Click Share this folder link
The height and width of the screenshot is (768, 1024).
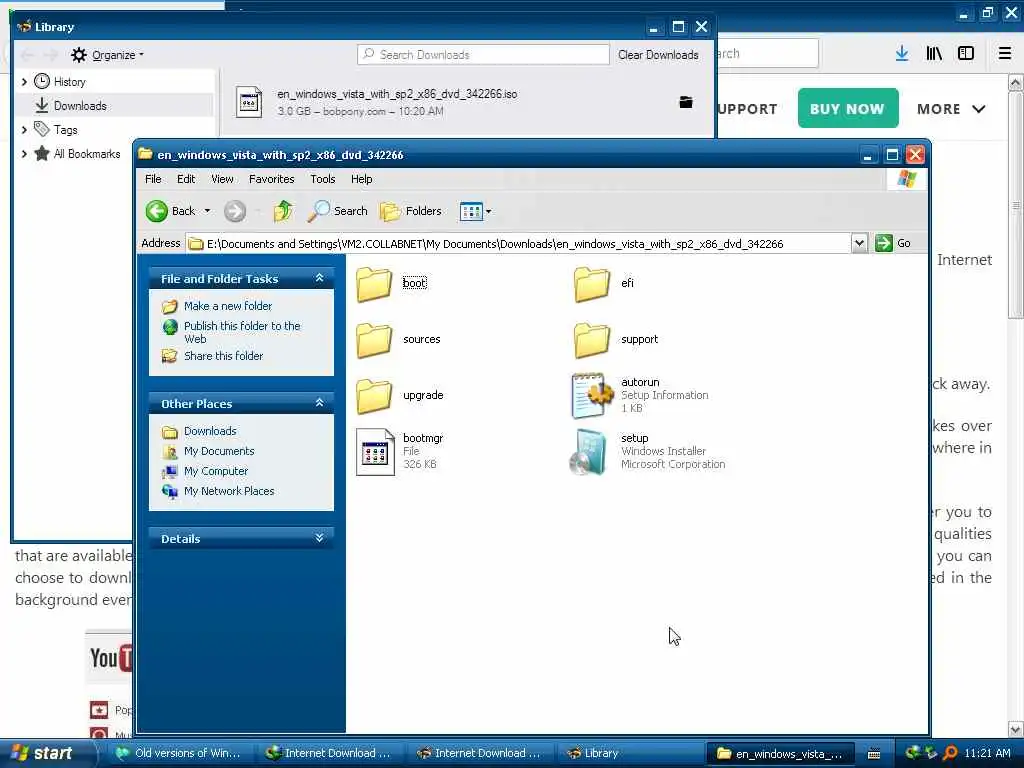[223, 356]
